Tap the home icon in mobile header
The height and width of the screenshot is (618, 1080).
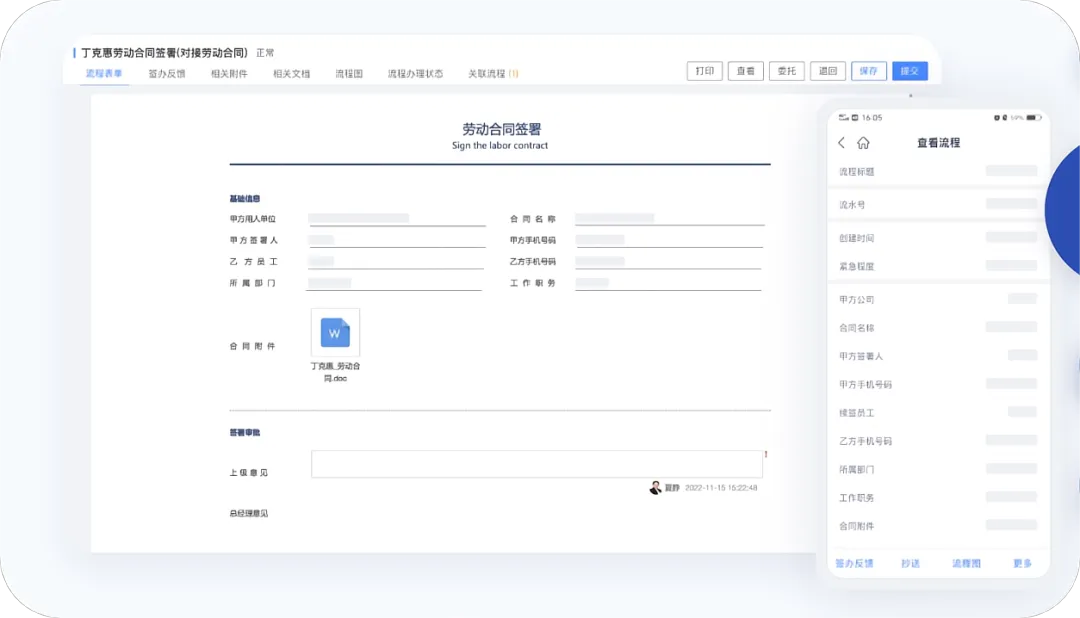(x=863, y=143)
